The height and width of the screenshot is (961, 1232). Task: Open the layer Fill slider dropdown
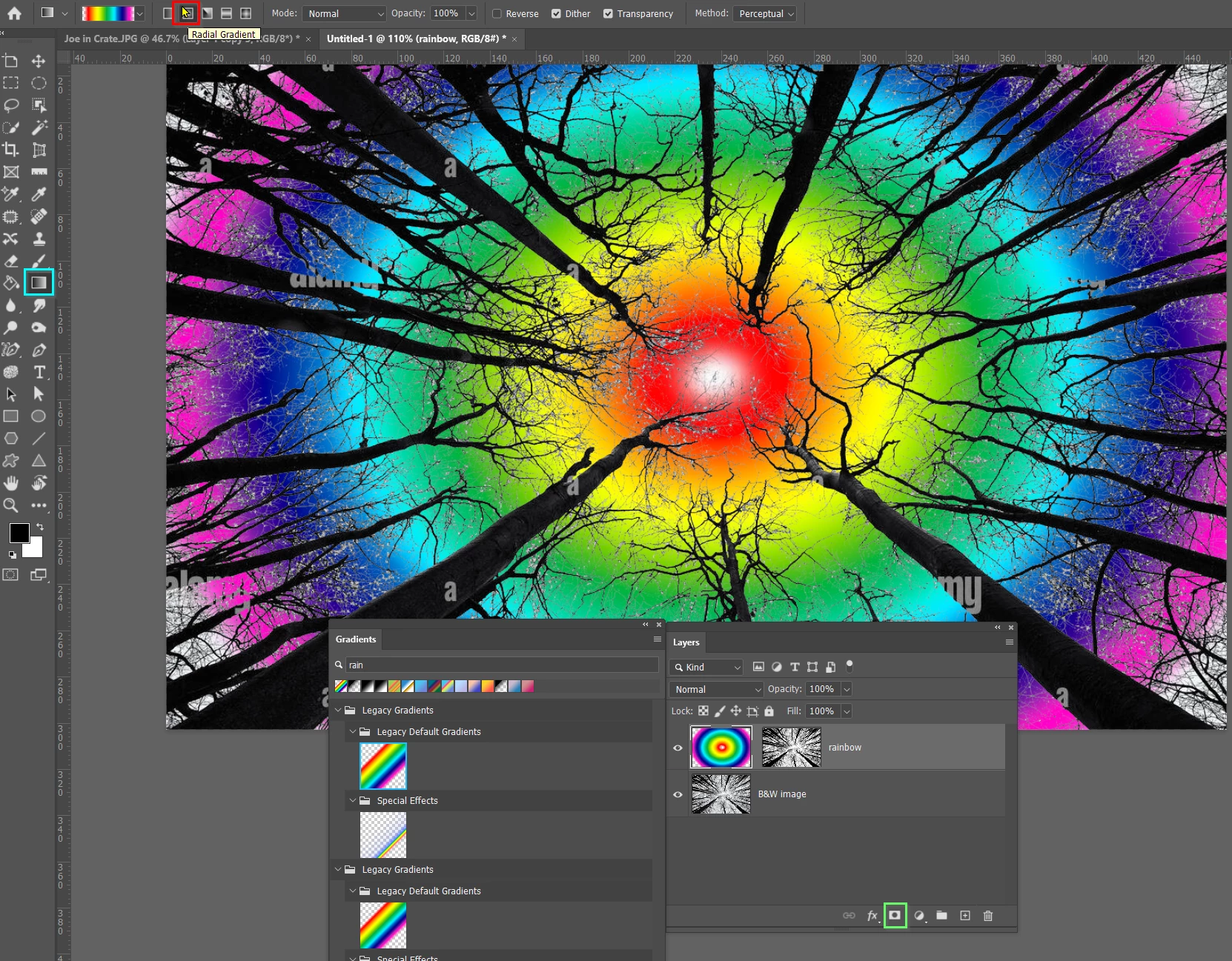click(x=847, y=711)
